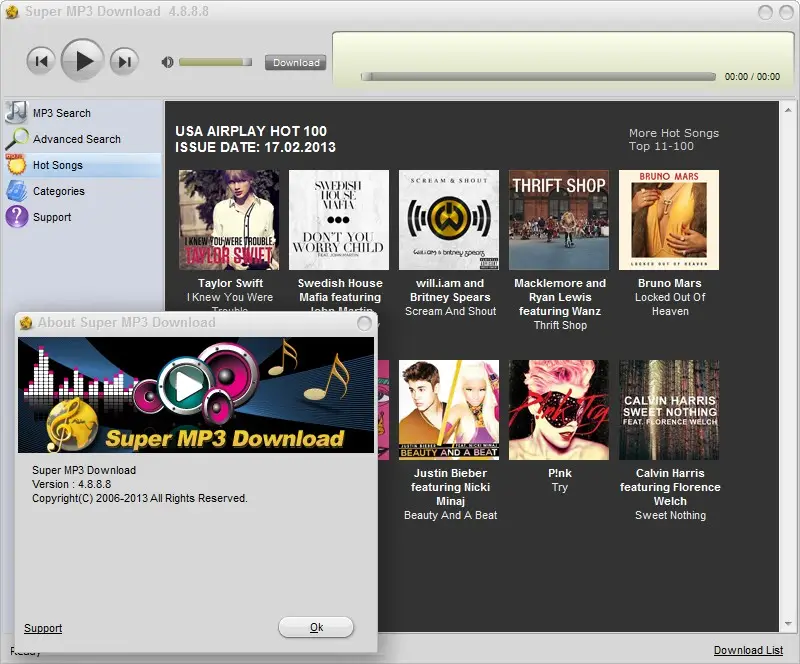Click the Support question mark icon

tap(16, 217)
